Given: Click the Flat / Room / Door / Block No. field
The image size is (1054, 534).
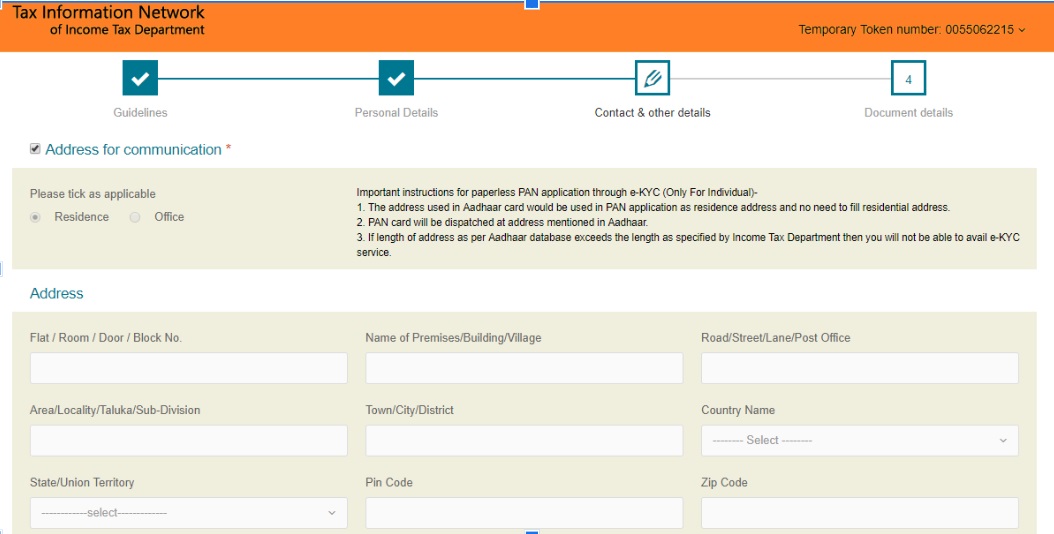Looking at the screenshot, I should 189,368.
